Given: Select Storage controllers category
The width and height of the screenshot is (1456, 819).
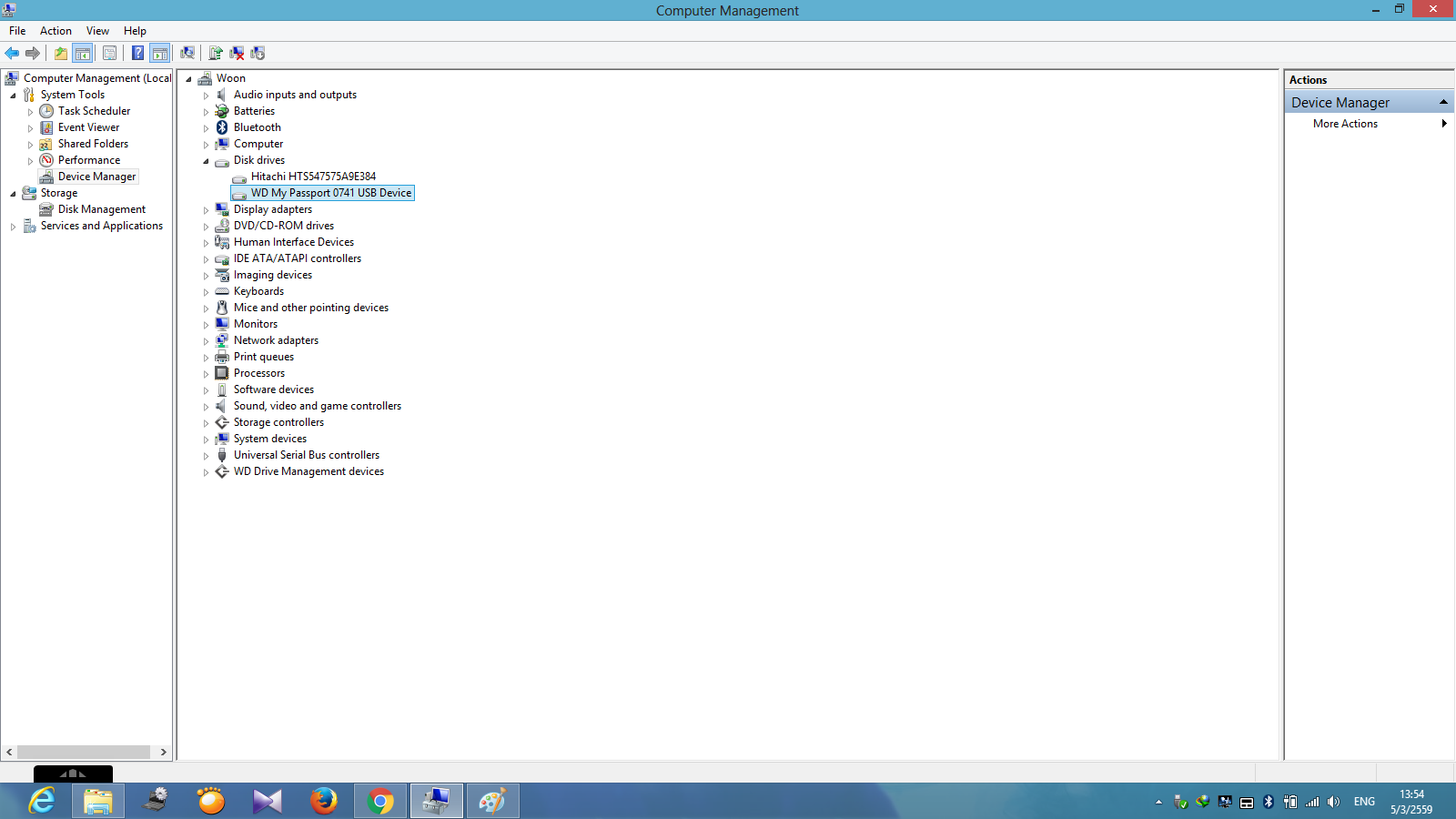Looking at the screenshot, I should (278, 422).
